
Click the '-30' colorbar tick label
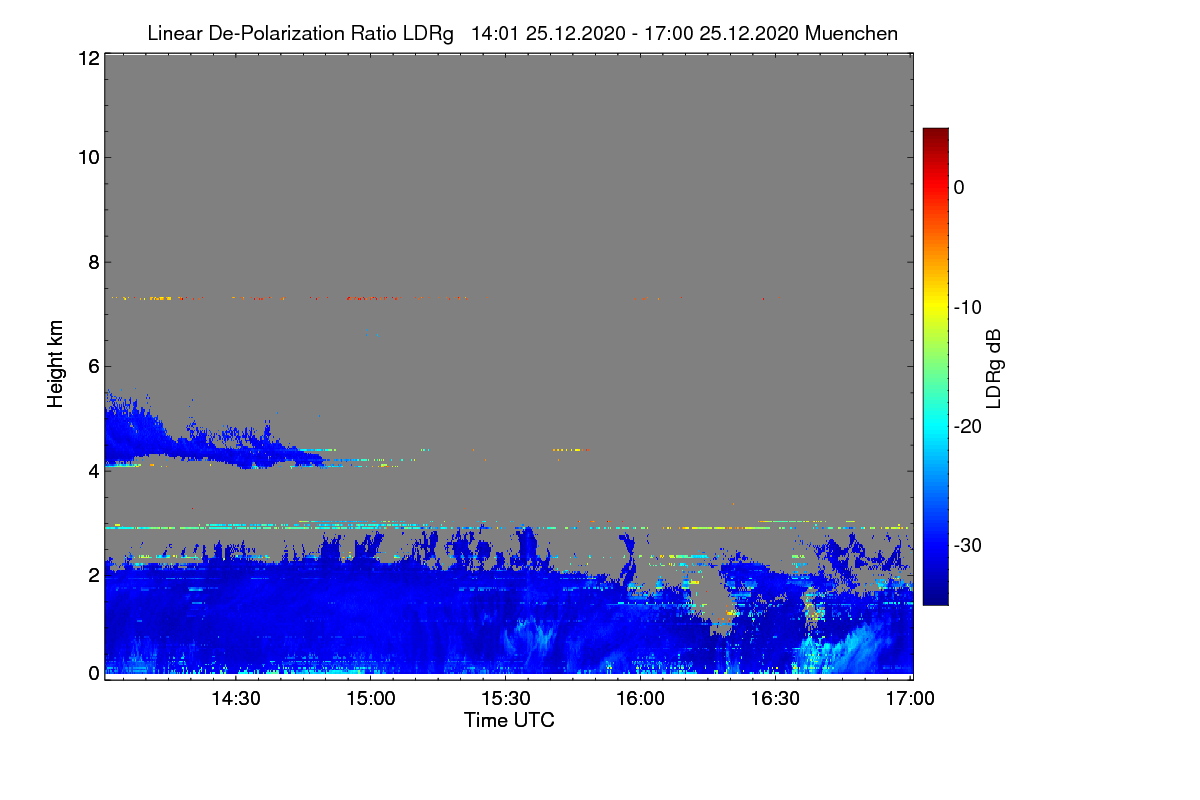coord(969,546)
